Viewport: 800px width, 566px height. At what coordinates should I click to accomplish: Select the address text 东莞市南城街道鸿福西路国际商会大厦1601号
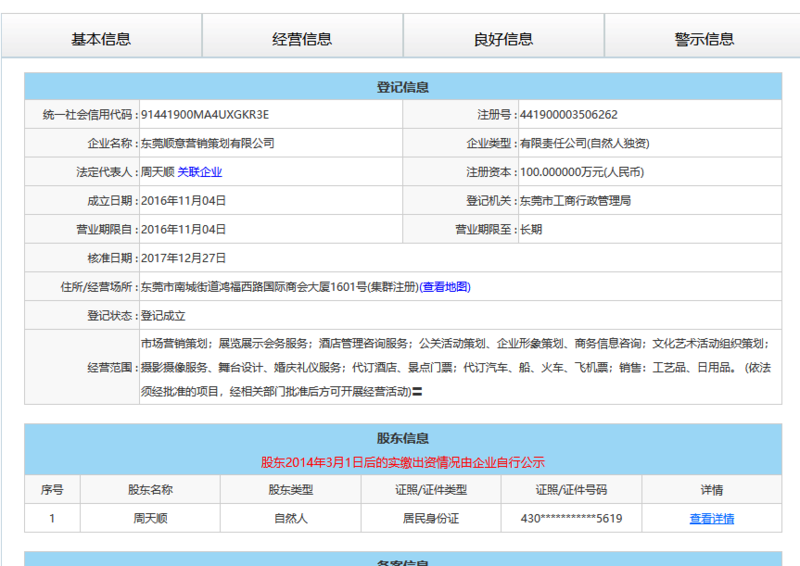pyautogui.click(x=254, y=287)
